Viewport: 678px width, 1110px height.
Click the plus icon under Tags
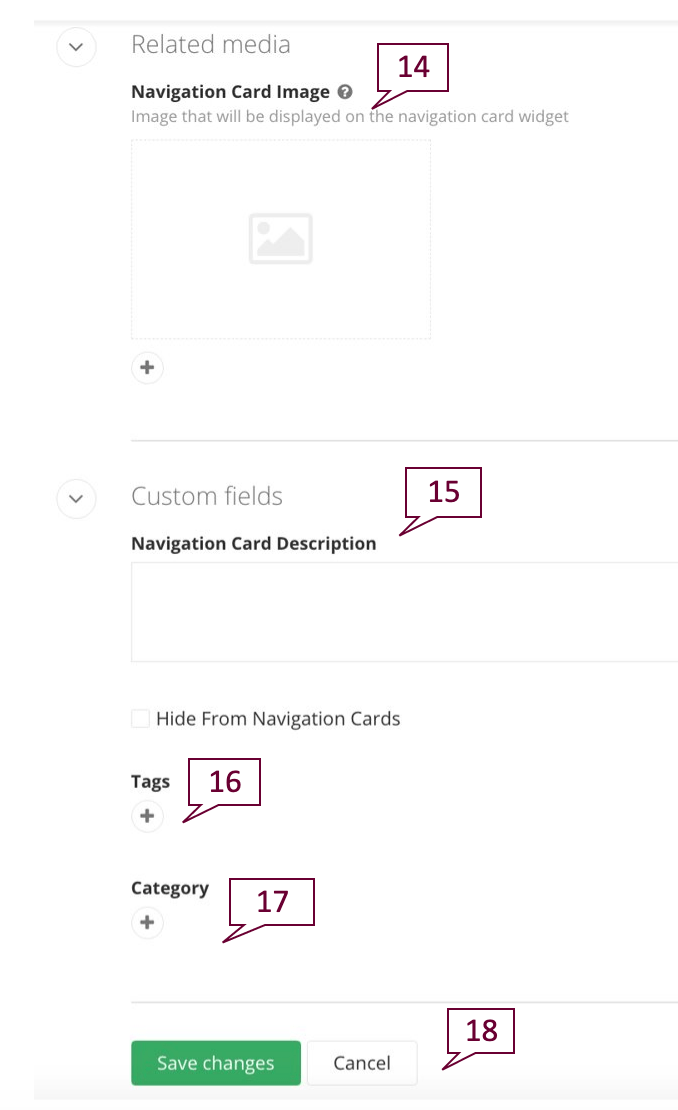click(147, 816)
